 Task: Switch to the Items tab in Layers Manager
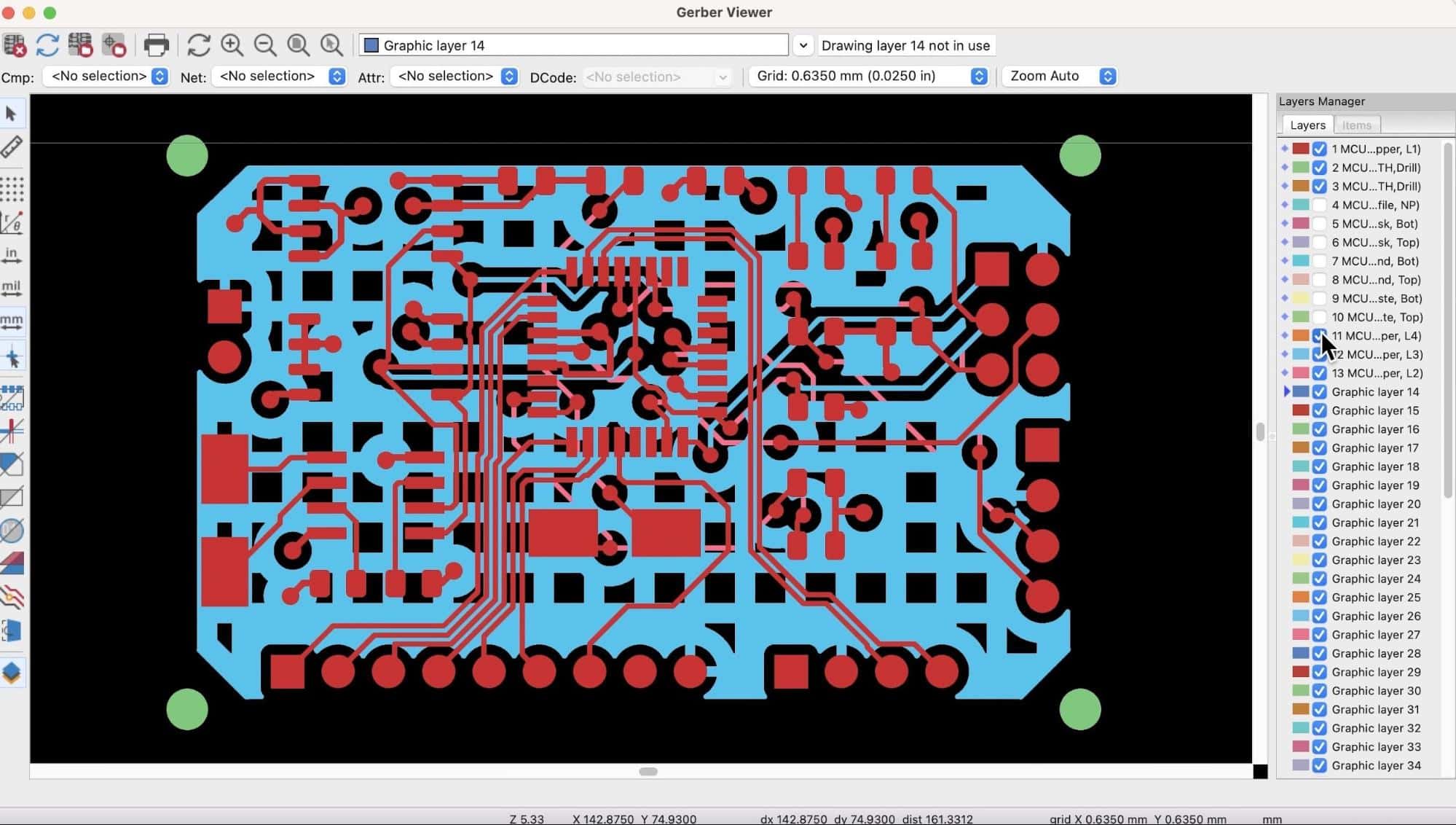pos(1356,124)
